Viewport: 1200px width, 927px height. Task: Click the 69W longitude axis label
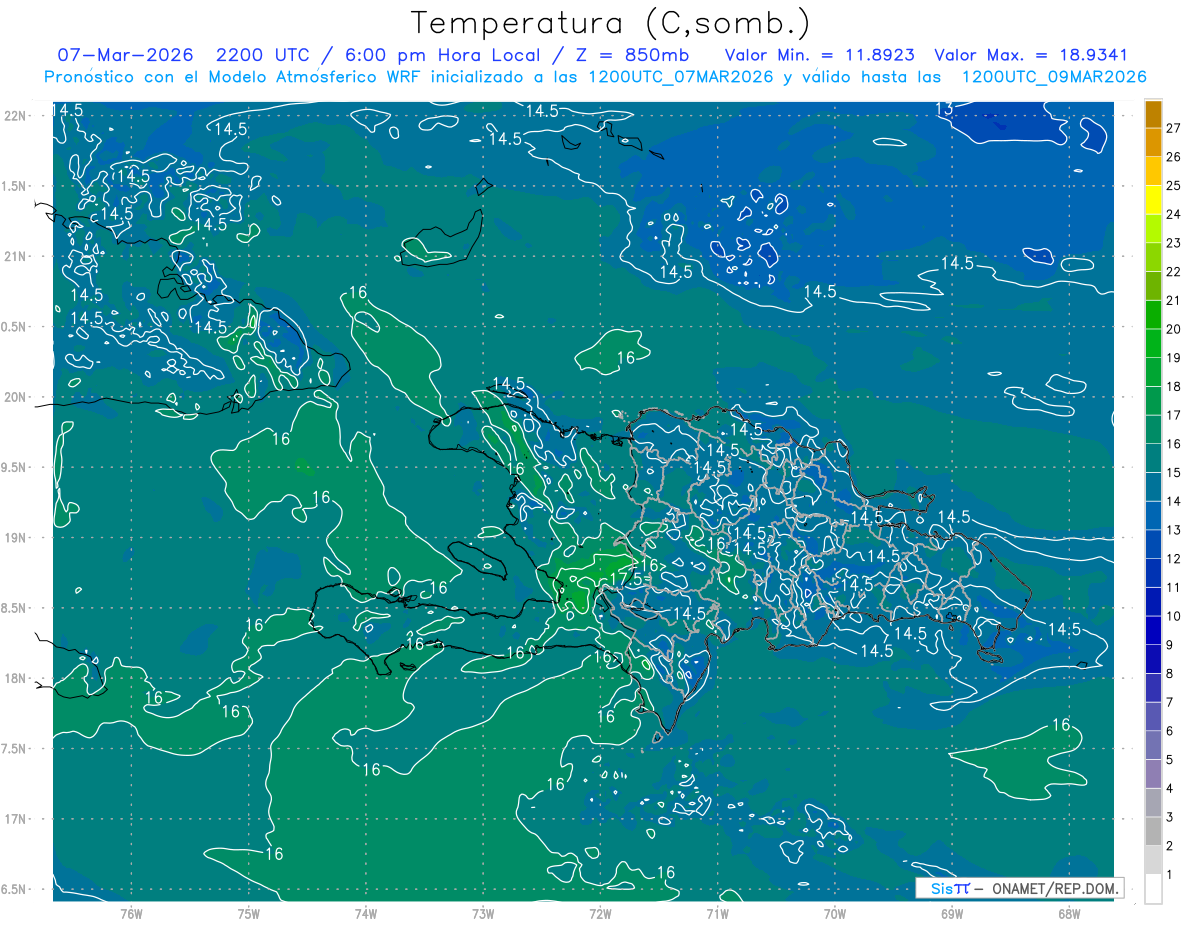(952, 913)
